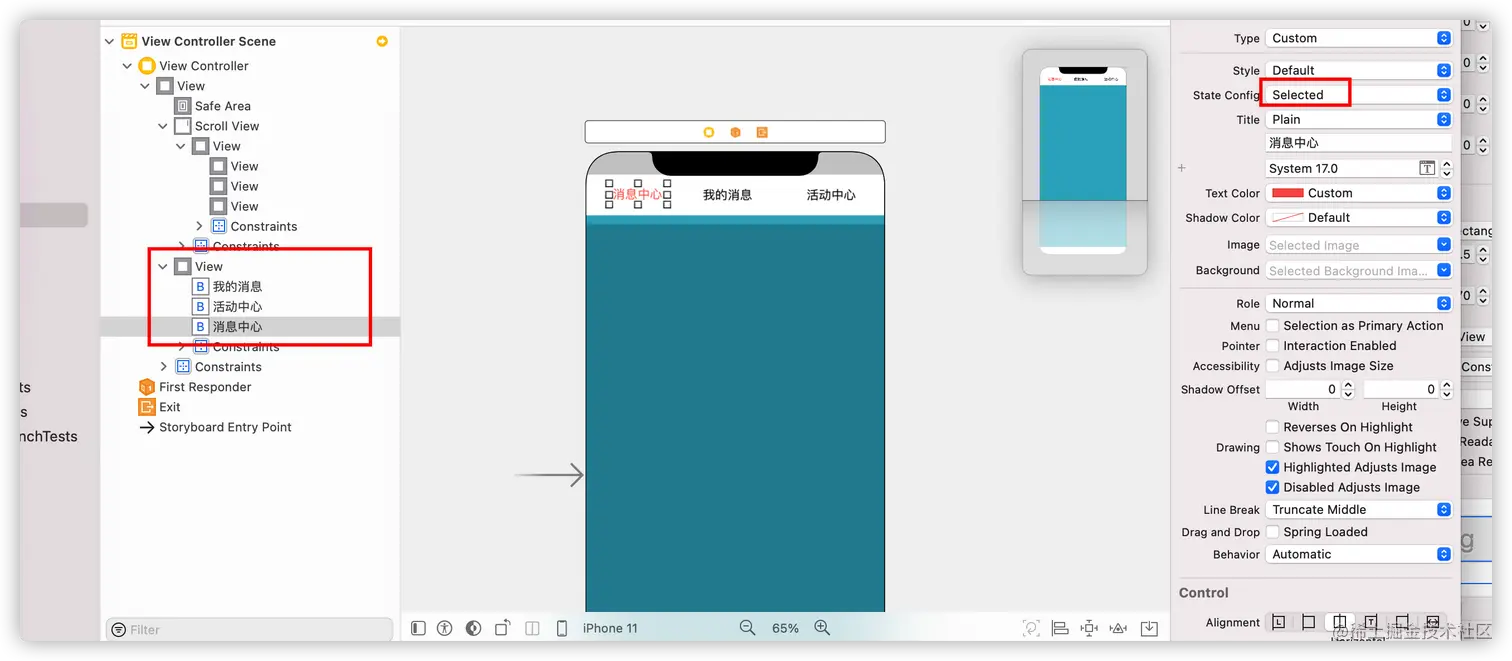Open the Role dropdown showing Normal

coord(1358,303)
